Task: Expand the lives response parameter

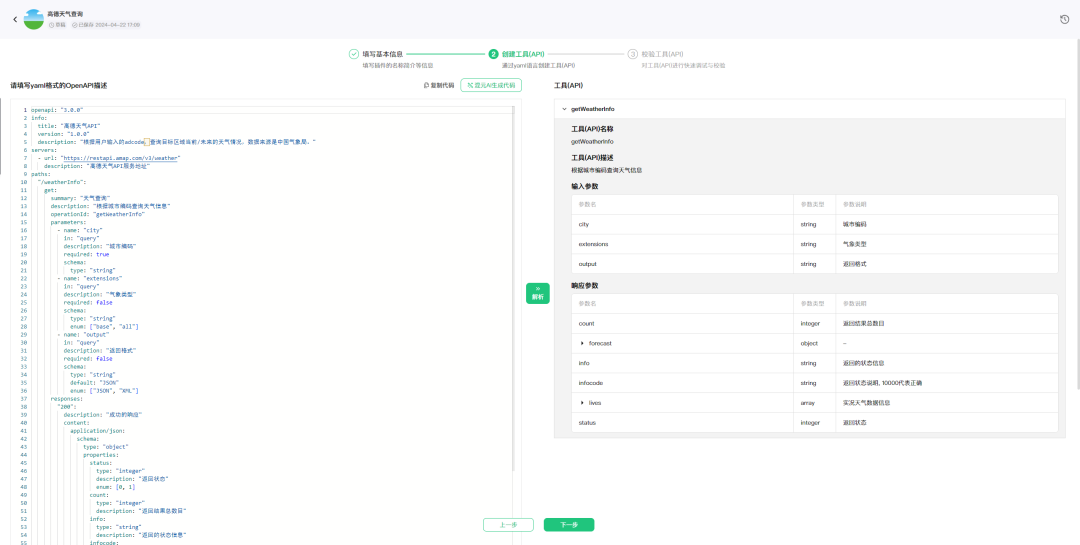Action: pyautogui.click(x=582, y=403)
